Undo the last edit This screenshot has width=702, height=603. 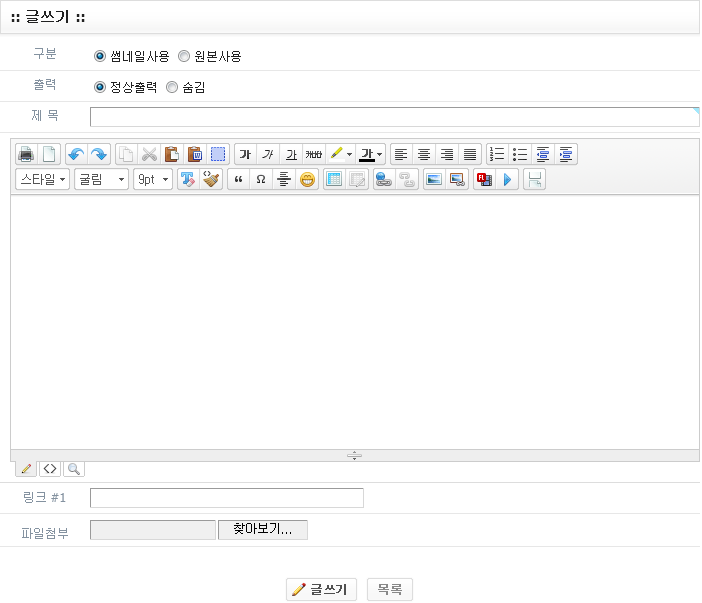click(x=75, y=154)
